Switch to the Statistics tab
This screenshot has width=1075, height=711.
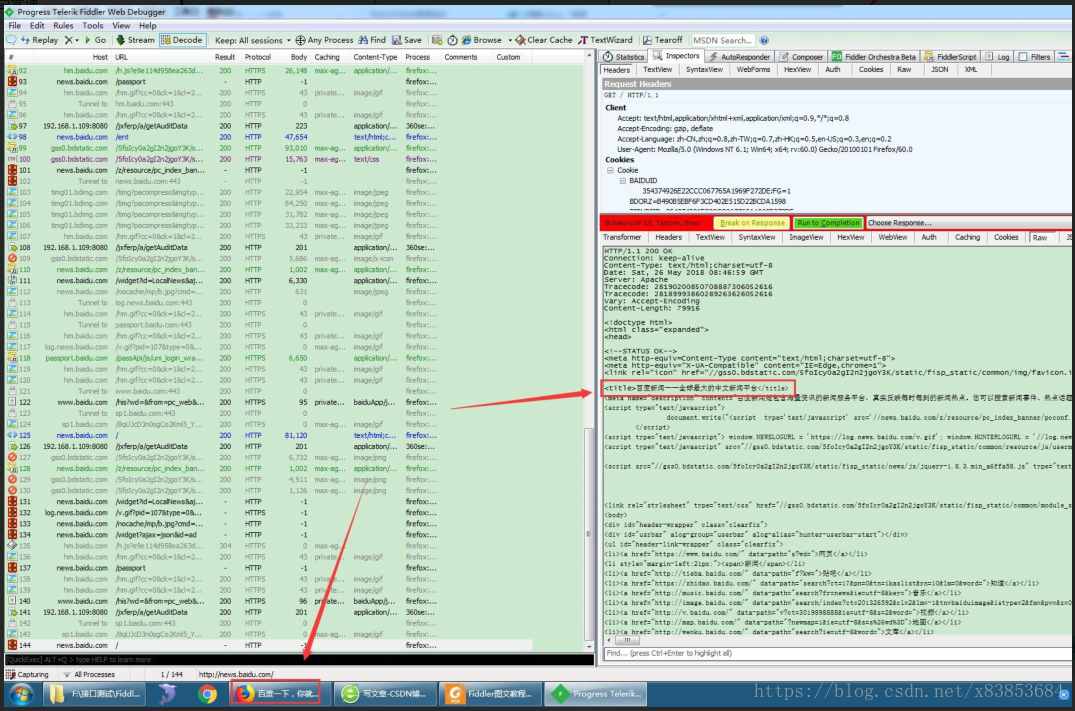(x=624, y=57)
